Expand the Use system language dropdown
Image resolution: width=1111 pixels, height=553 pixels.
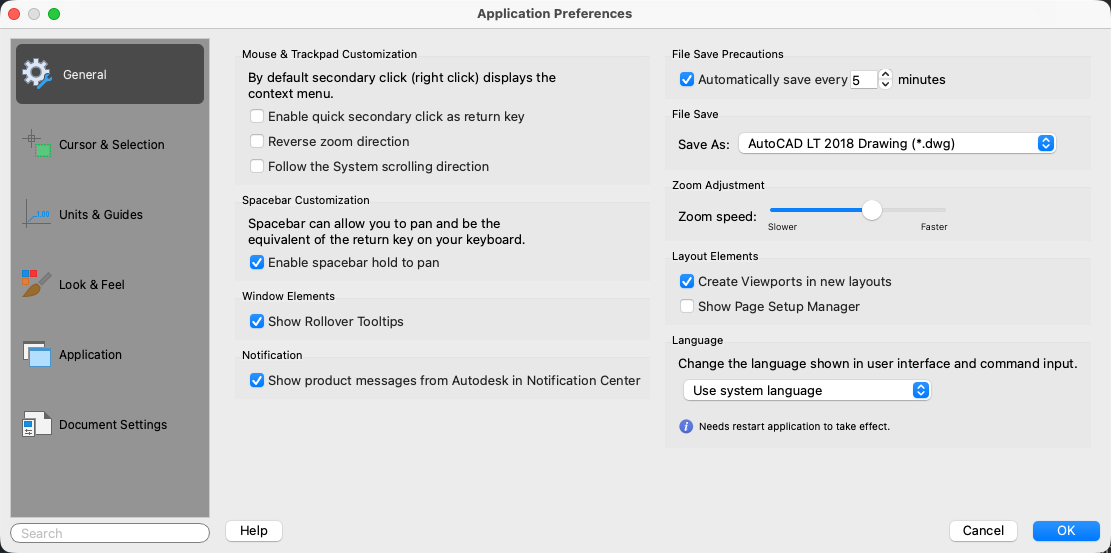tap(806, 390)
